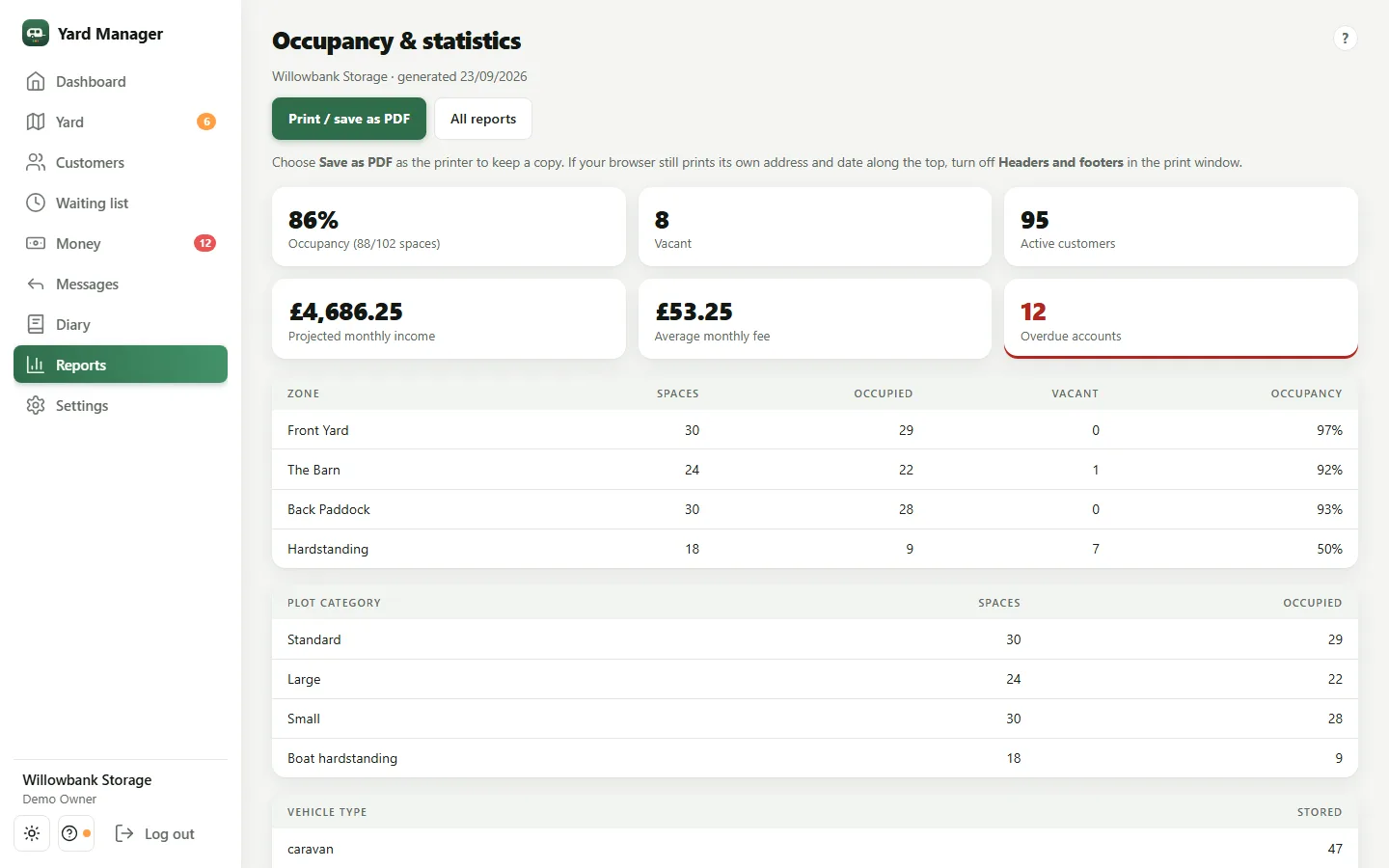Click the Diary notebook icon
This screenshot has width=1389, height=868.
36,325
